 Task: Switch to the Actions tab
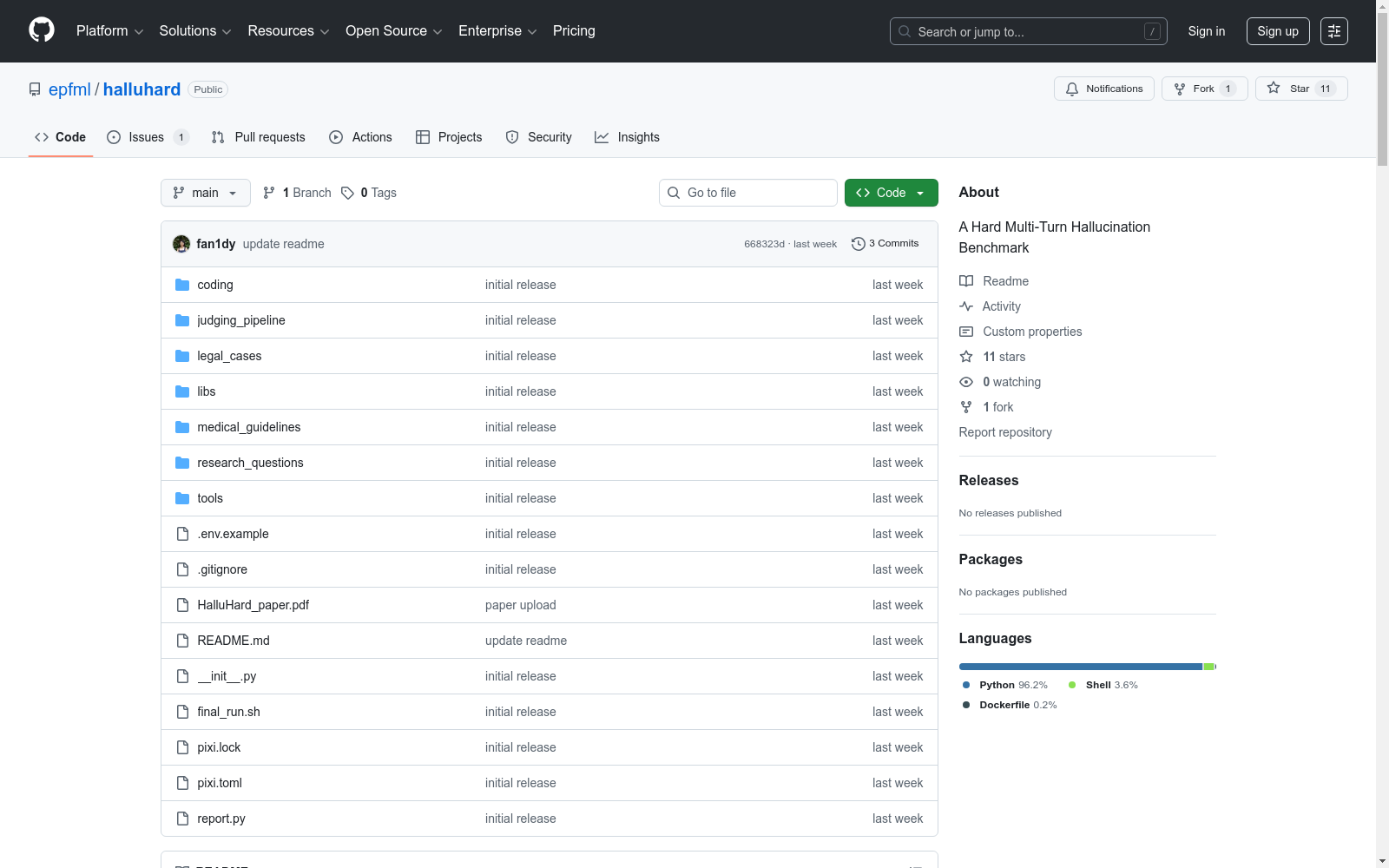[x=360, y=137]
